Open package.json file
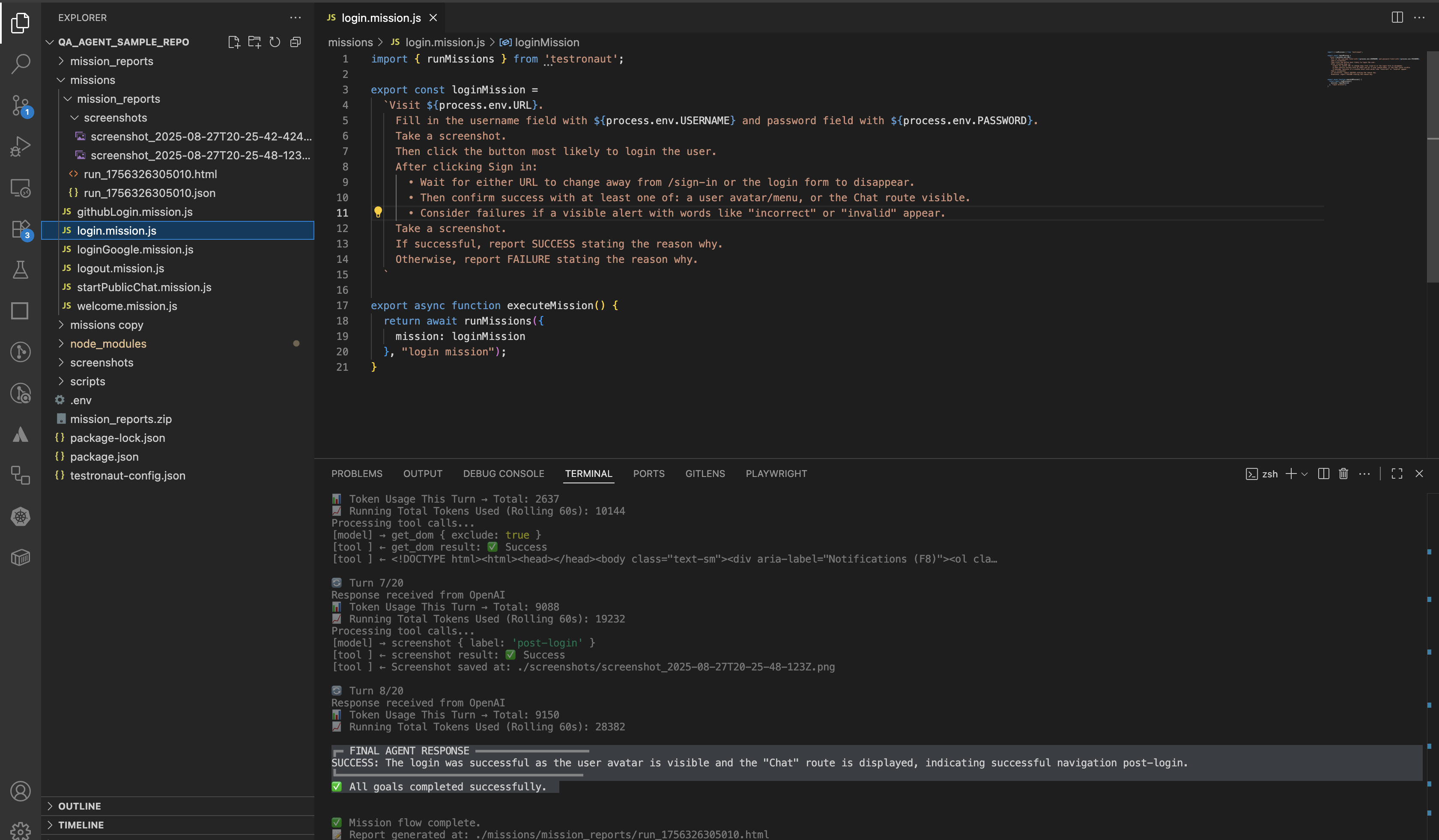1439x840 pixels. click(178, 456)
